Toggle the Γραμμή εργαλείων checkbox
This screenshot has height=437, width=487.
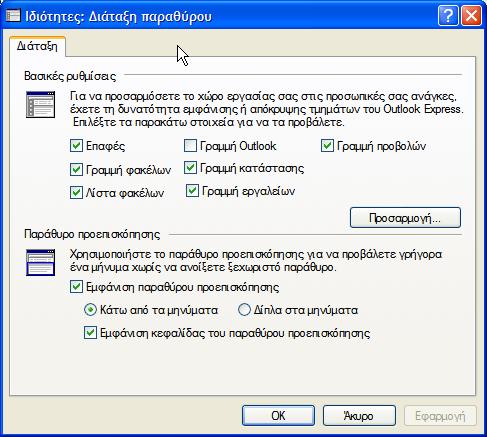pyautogui.click(x=192, y=191)
